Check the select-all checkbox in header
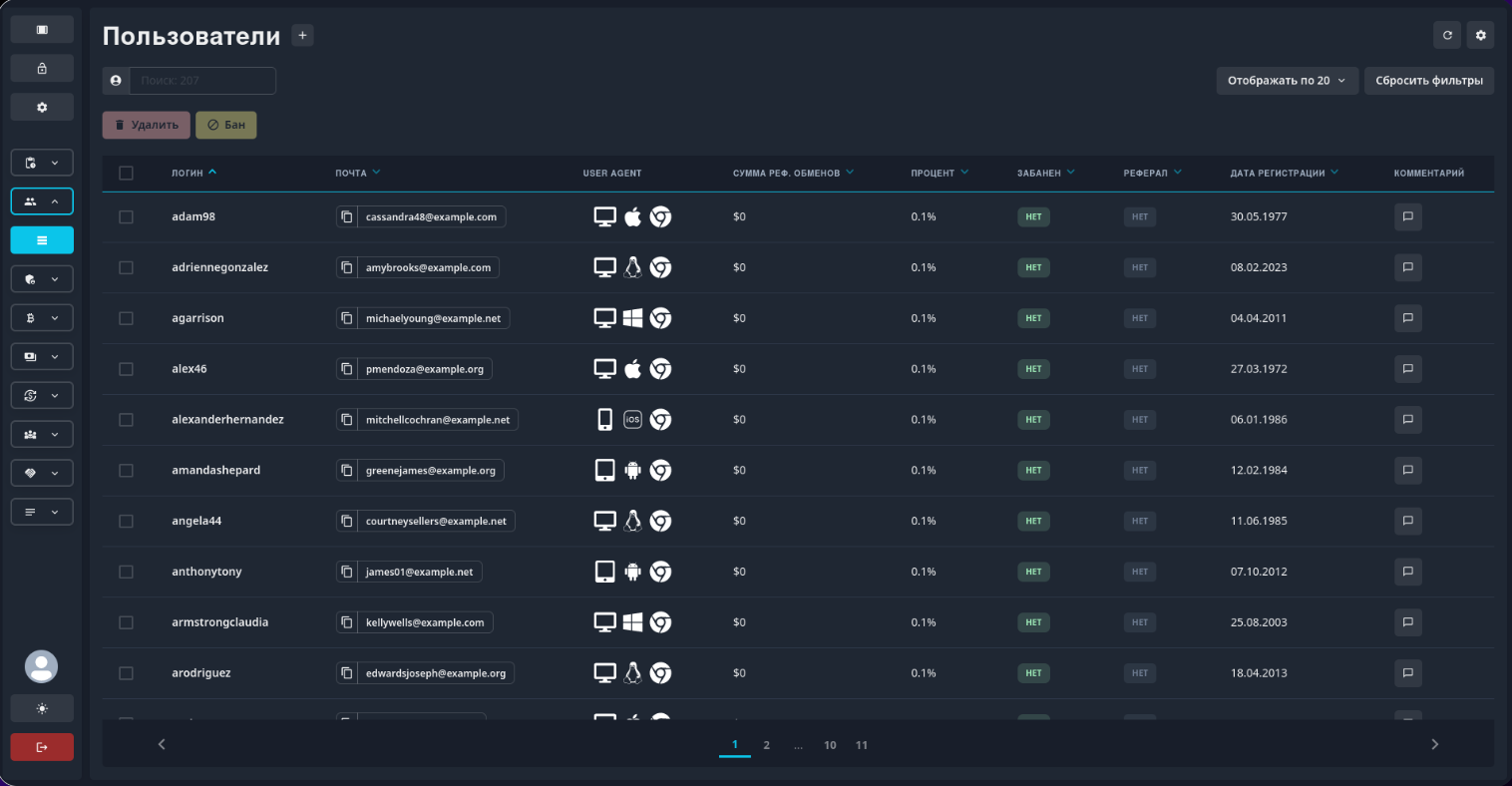The height and width of the screenshot is (786, 1512). [x=126, y=173]
